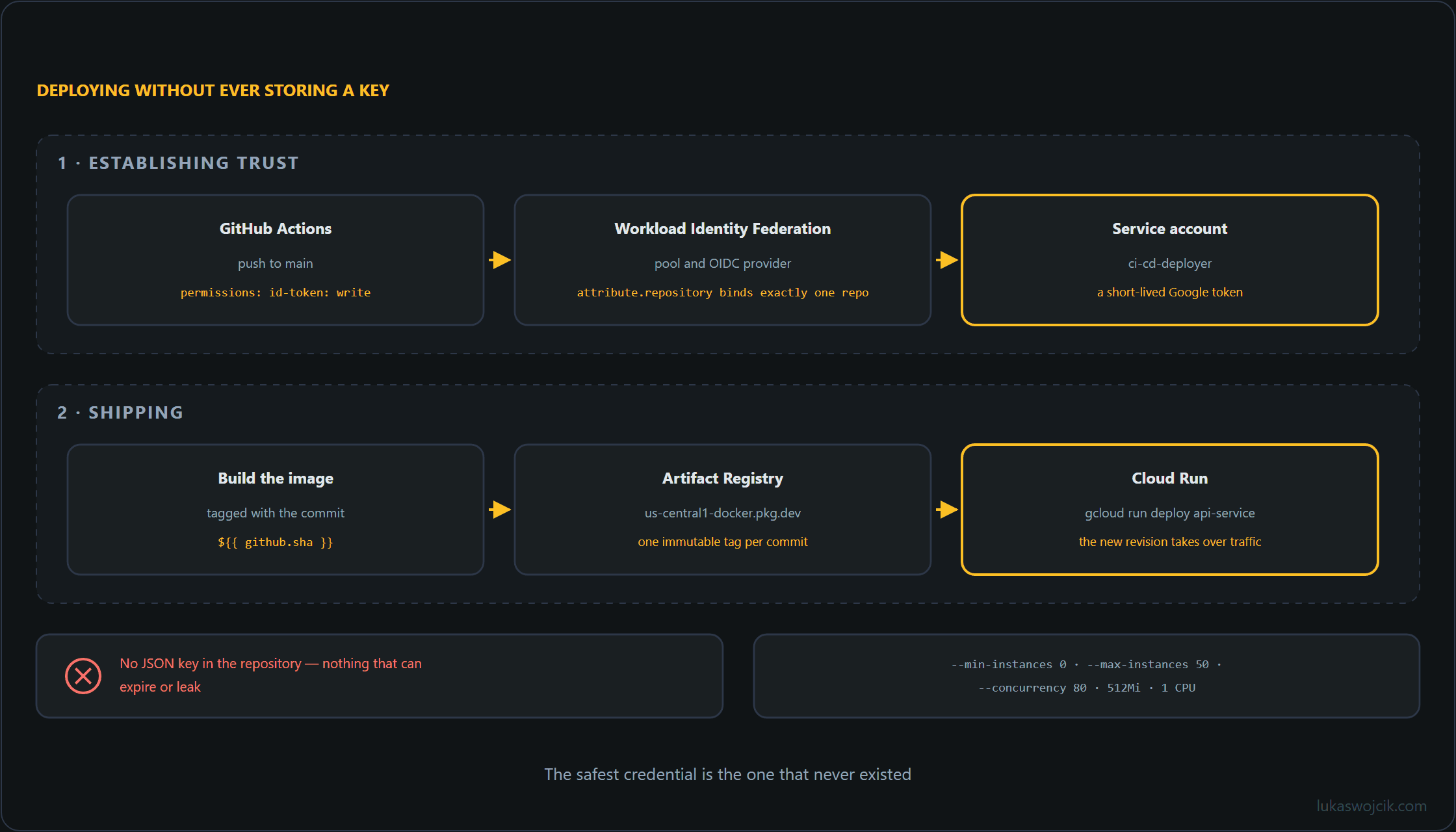Click the '${{ github.sha }}' code text
The height and width of the screenshot is (832, 1456).
276,542
